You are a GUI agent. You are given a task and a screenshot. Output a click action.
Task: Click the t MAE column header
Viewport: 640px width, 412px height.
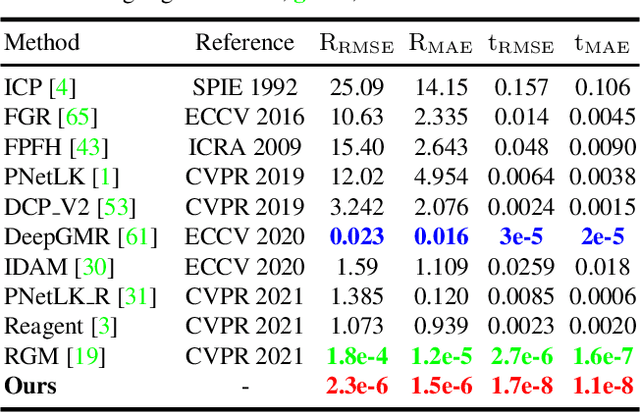(x=602, y=43)
